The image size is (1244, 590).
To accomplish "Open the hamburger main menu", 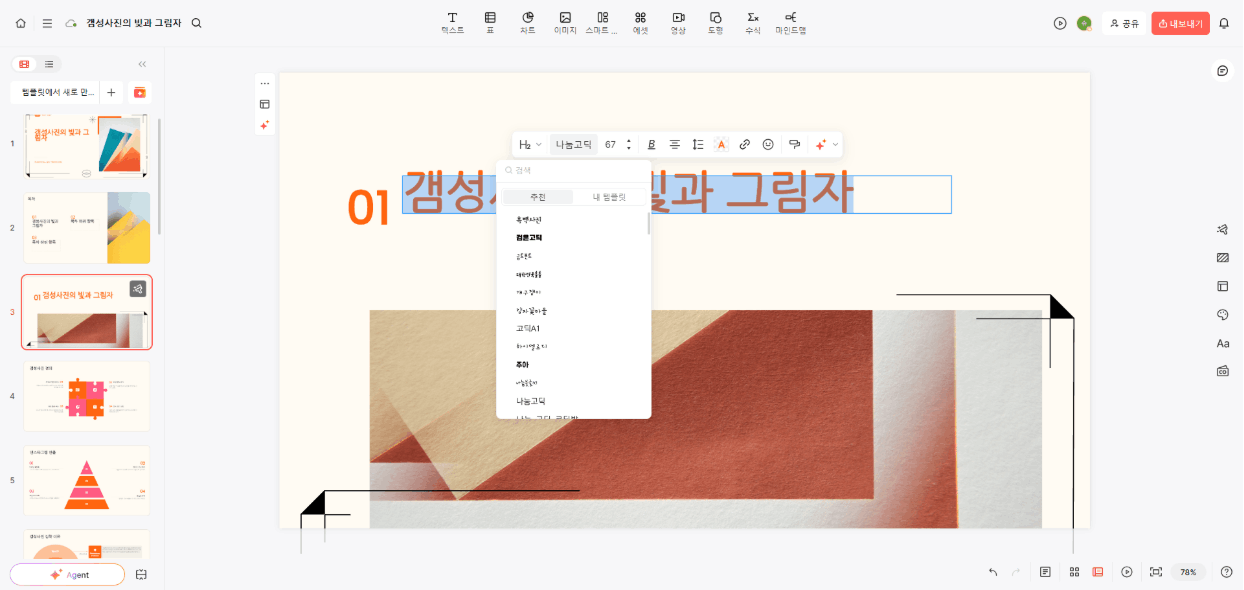I will point(47,23).
